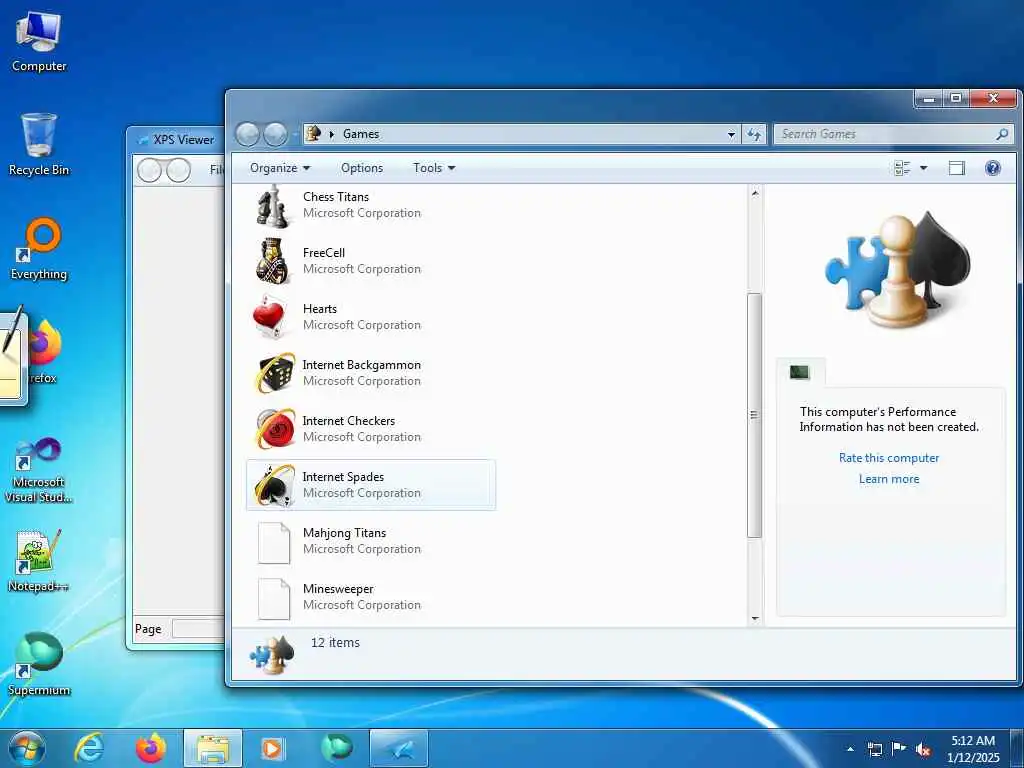
Task: Open the view options dropdown arrow
Action: coord(923,168)
